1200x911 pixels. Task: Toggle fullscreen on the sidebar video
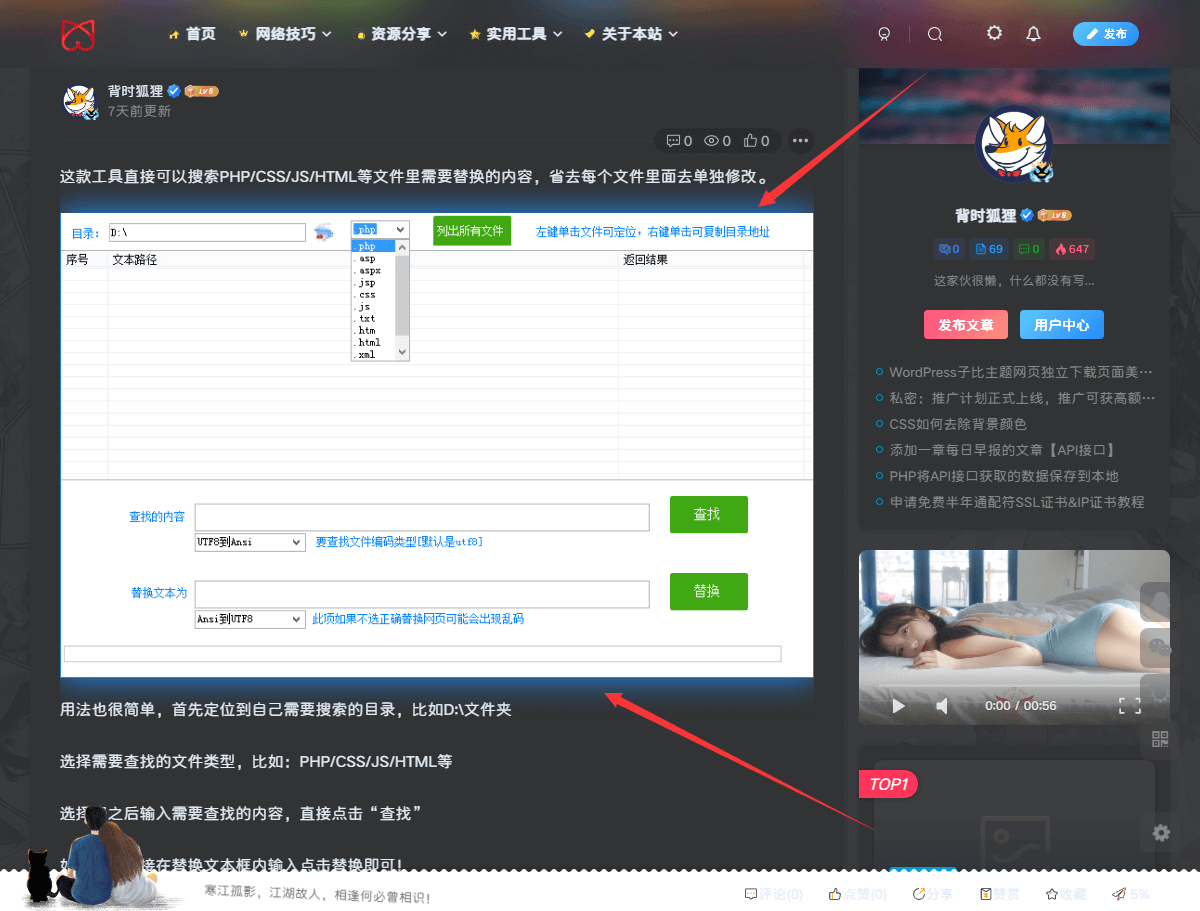pyautogui.click(x=1129, y=706)
